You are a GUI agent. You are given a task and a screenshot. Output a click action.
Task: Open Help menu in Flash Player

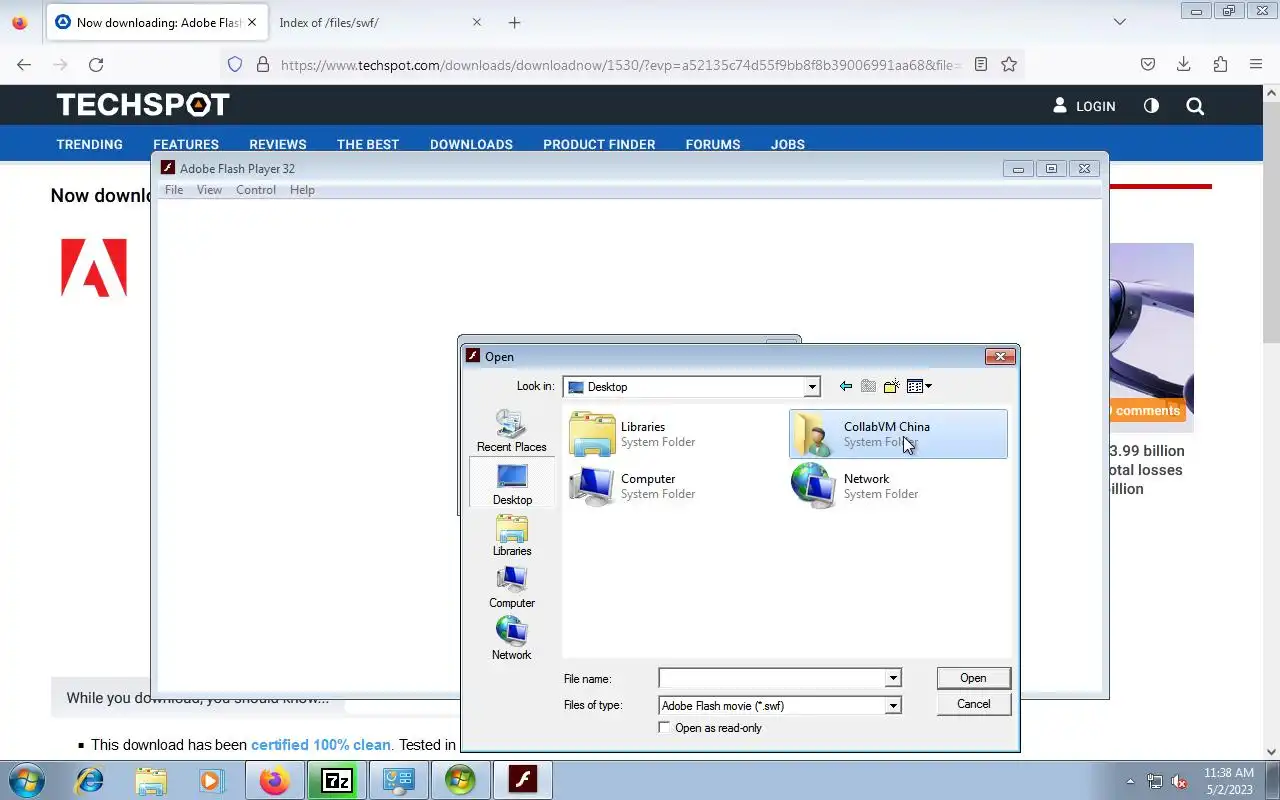[x=302, y=190]
